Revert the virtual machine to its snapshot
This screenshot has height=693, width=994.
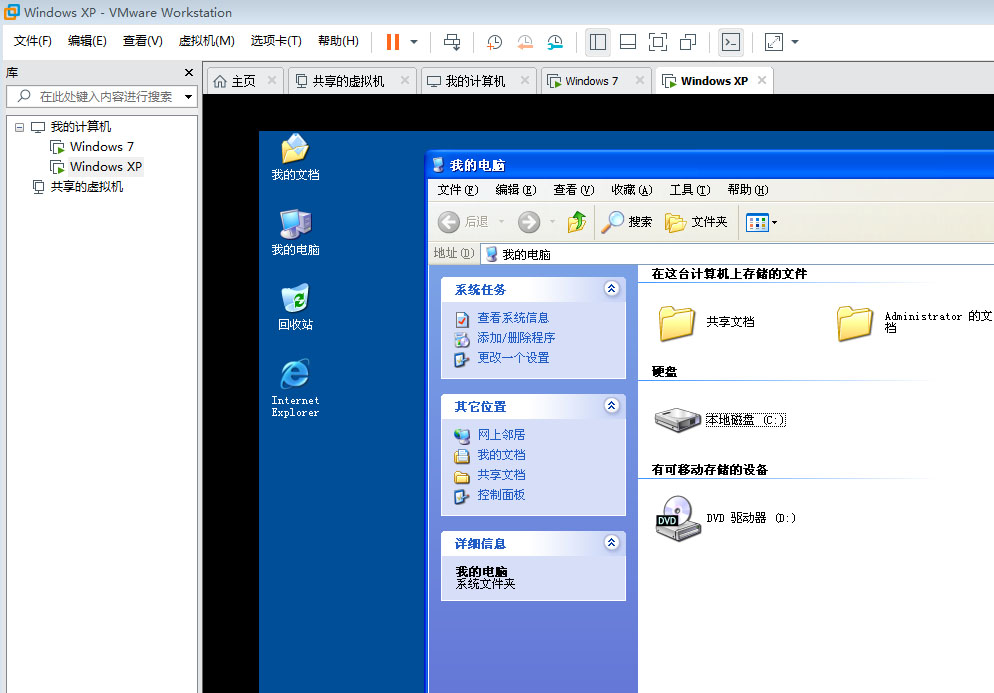[525, 42]
